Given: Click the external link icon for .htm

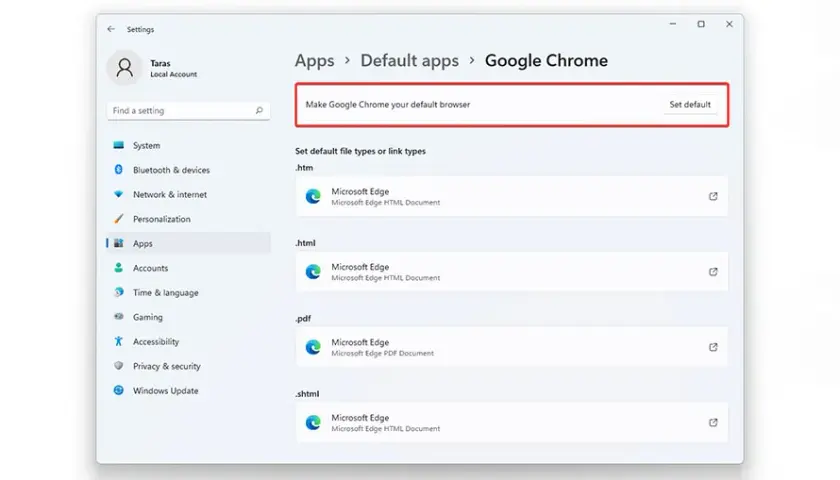Looking at the screenshot, I should pos(713,197).
